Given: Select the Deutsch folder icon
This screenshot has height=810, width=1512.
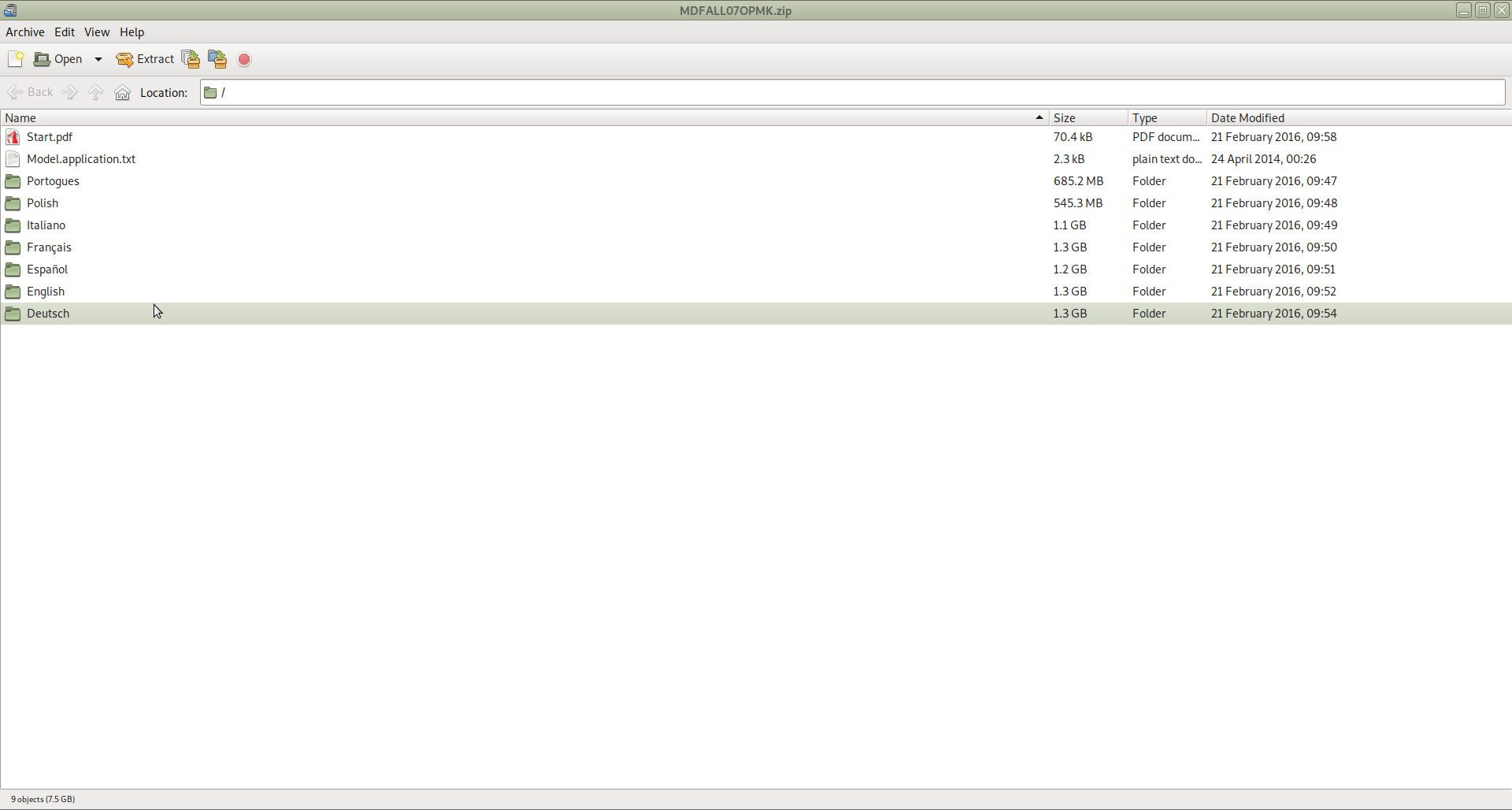Looking at the screenshot, I should tap(13, 314).
